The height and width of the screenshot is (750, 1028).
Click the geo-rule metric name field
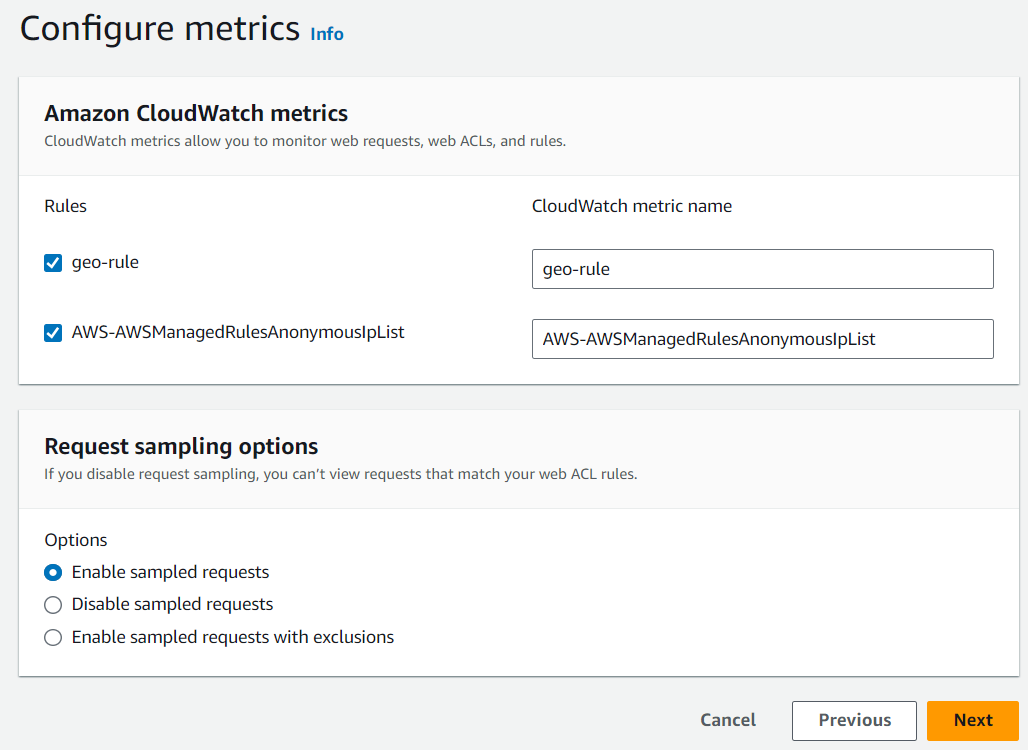762,269
